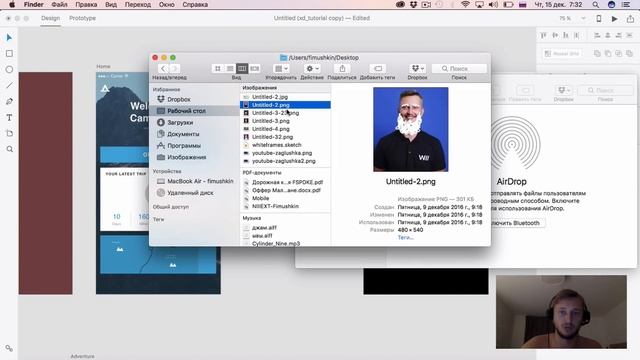Open the Окно menu
Viewport: 640px width, 360px height.
tap(167, 5)
